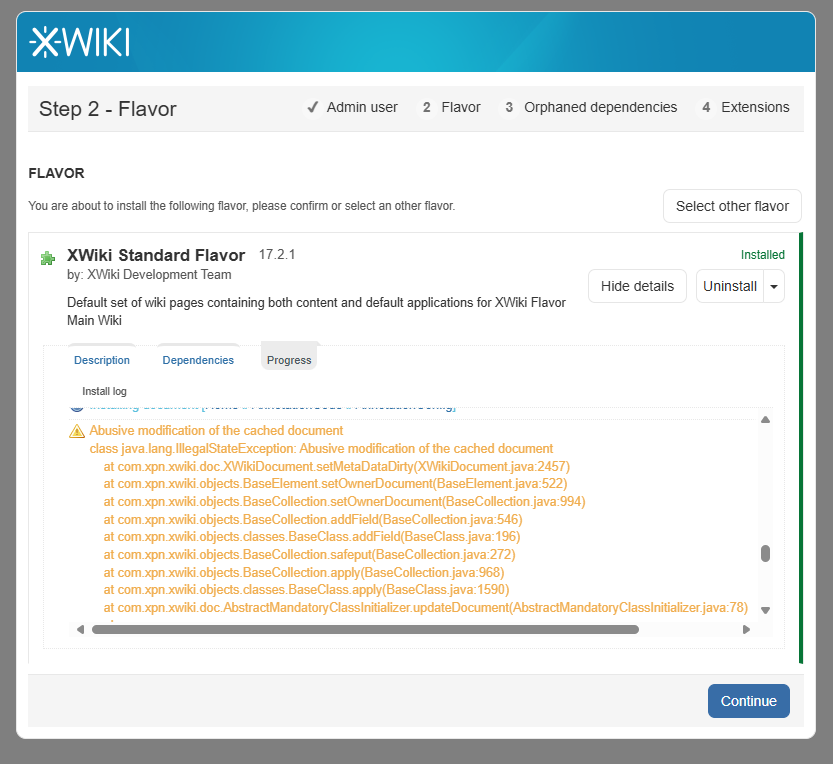Click the Select other flavor button

coord(732,206)
